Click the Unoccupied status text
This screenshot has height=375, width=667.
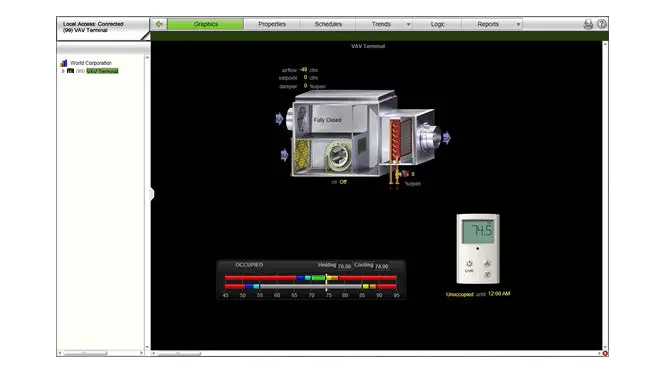[459, 294]
